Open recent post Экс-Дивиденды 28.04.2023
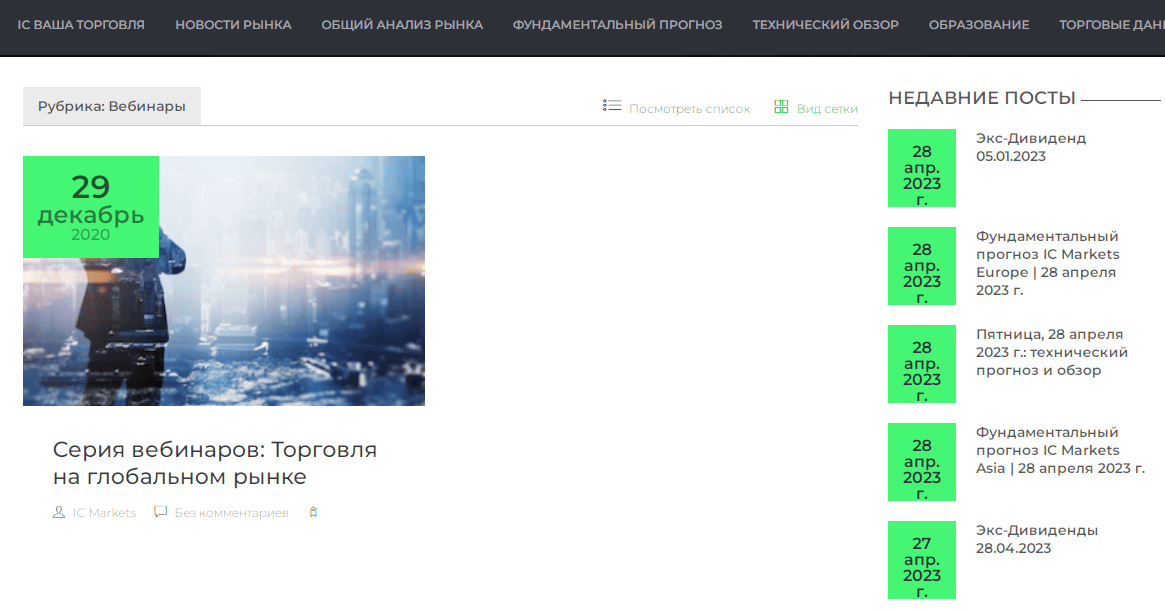 pyautogui.click(x=1036, y=539)
